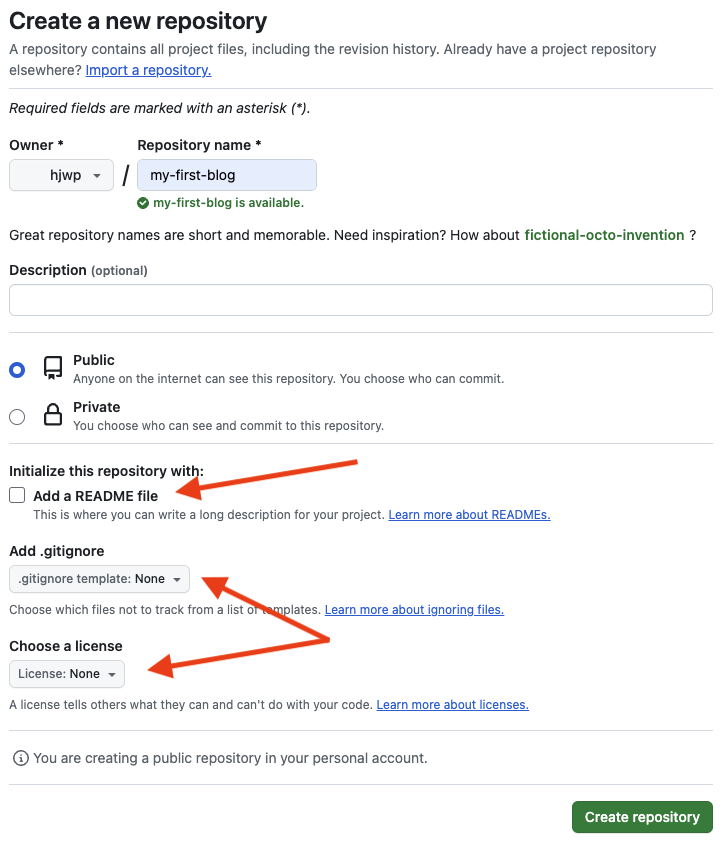The width and height of the screenshot is (722, 841).
Task: Open the Owner dropdown showing hjwp
Action: 60,175
